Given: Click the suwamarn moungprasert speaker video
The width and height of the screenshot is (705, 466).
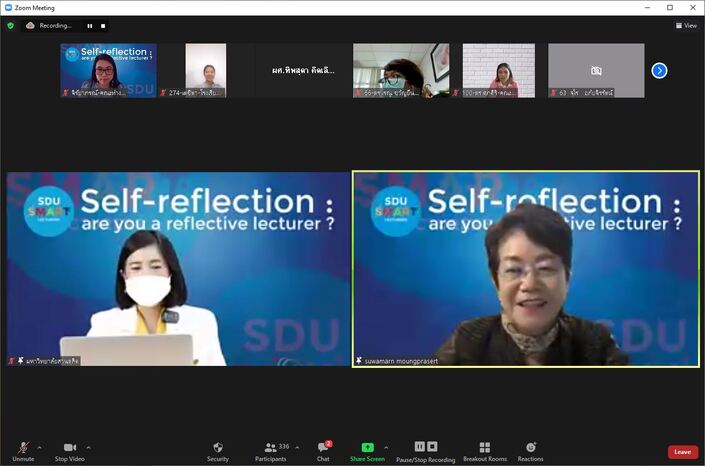Looking at the screenshot, I should tap(526, 269).
